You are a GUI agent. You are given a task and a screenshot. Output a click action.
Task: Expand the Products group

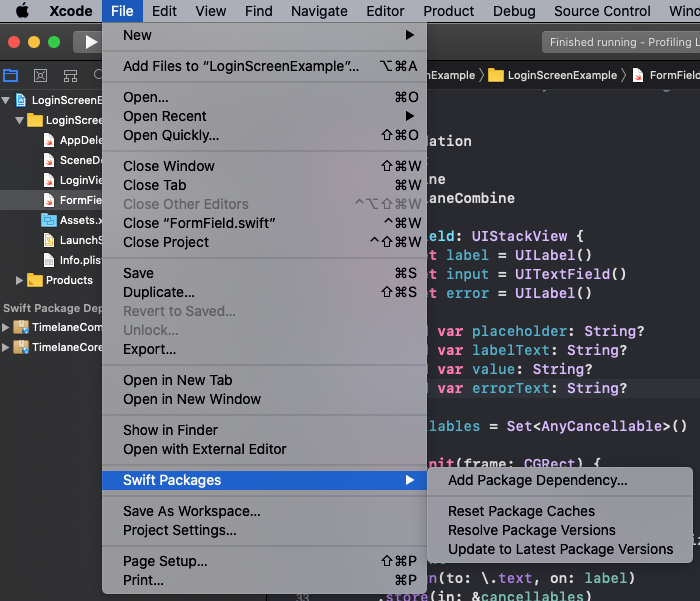19,280
